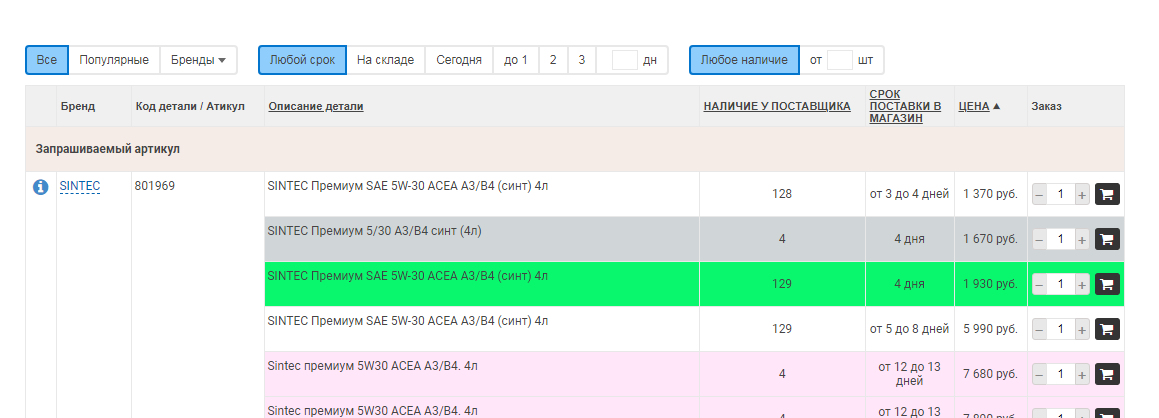Focus the custom days input field
Viewport: 1159px width, 418px height.
[x=625, y=60]
